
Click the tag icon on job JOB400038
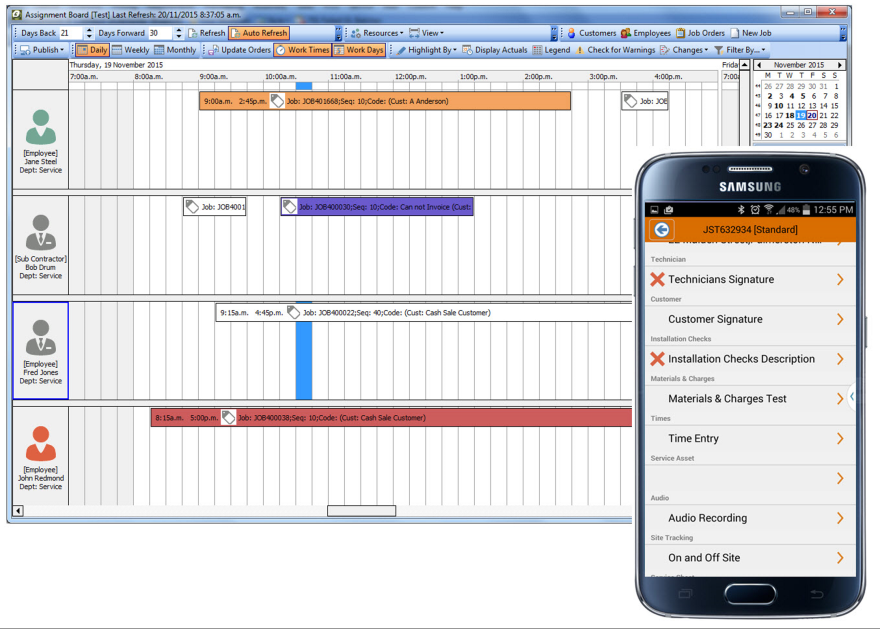click(x=228, y=417)
